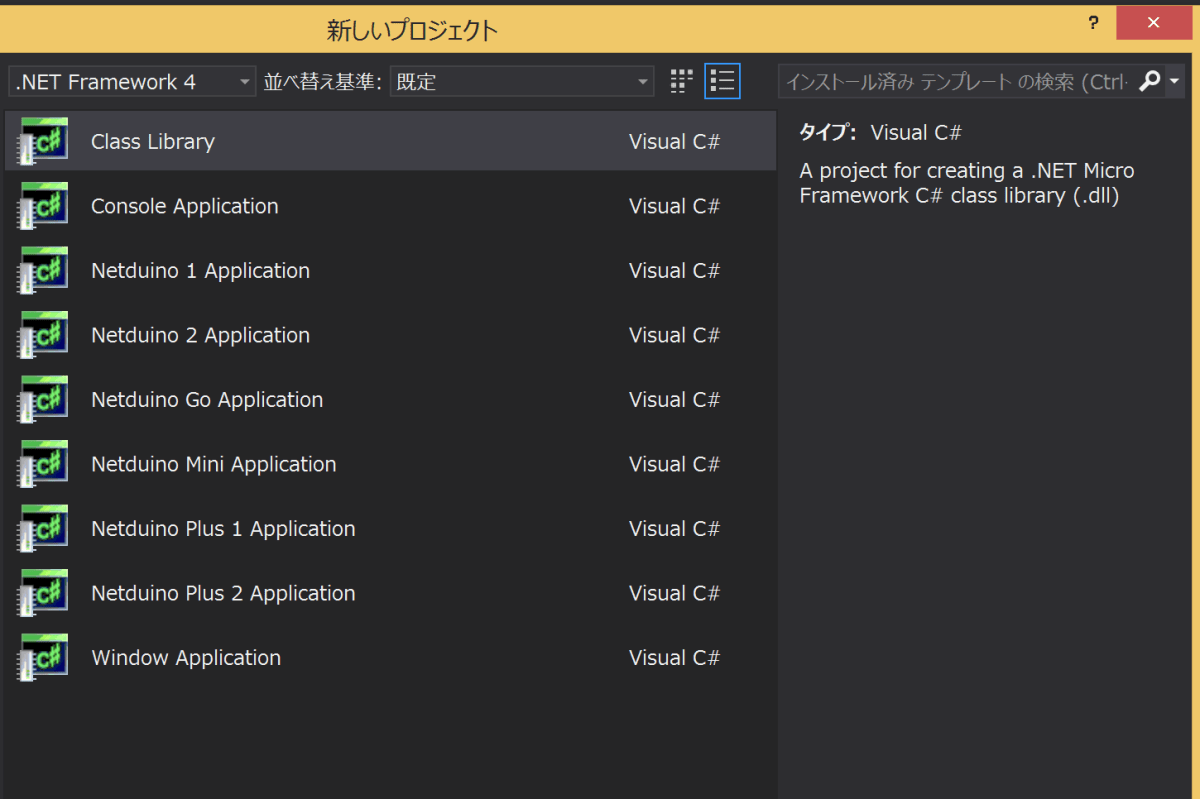1200x799 pixels.
Task: Click the .NET Micro Framework description text
Action: (967, 183)
